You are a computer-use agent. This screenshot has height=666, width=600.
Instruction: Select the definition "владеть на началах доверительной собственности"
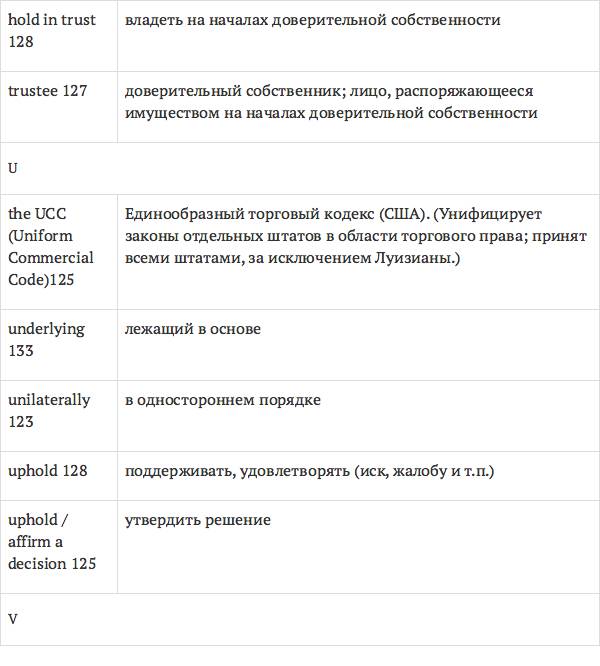313,20
